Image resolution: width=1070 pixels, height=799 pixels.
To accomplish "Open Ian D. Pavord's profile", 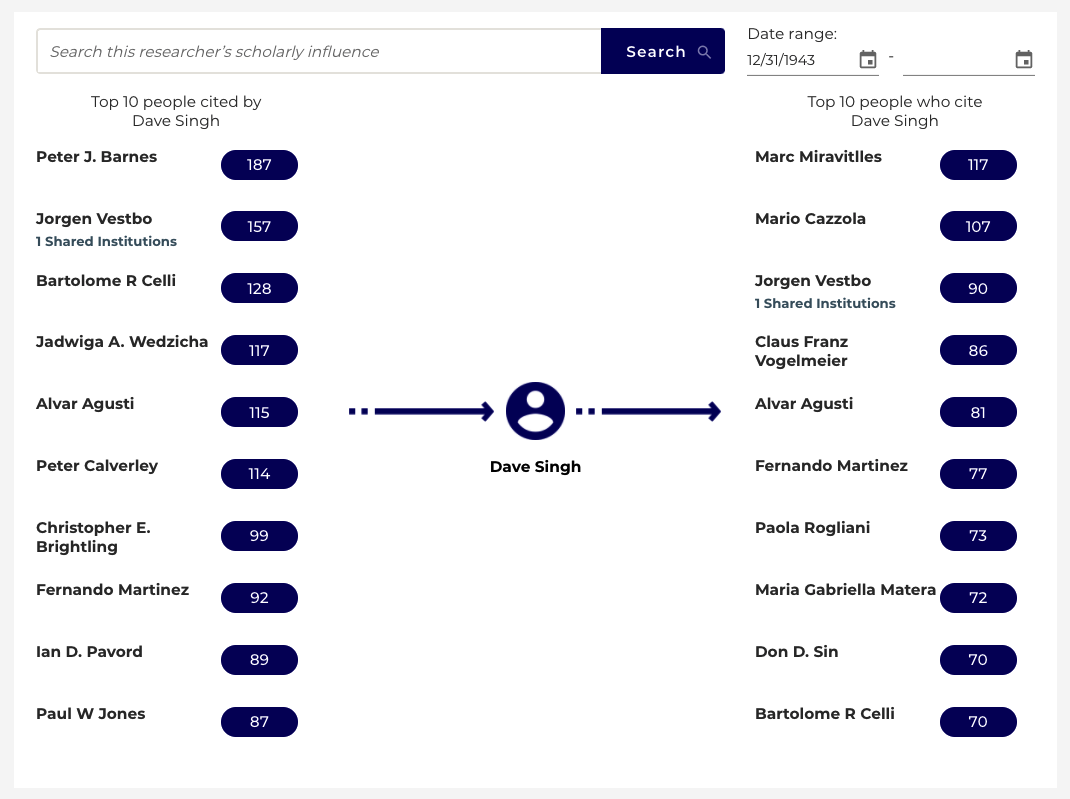I will [89, 652].
